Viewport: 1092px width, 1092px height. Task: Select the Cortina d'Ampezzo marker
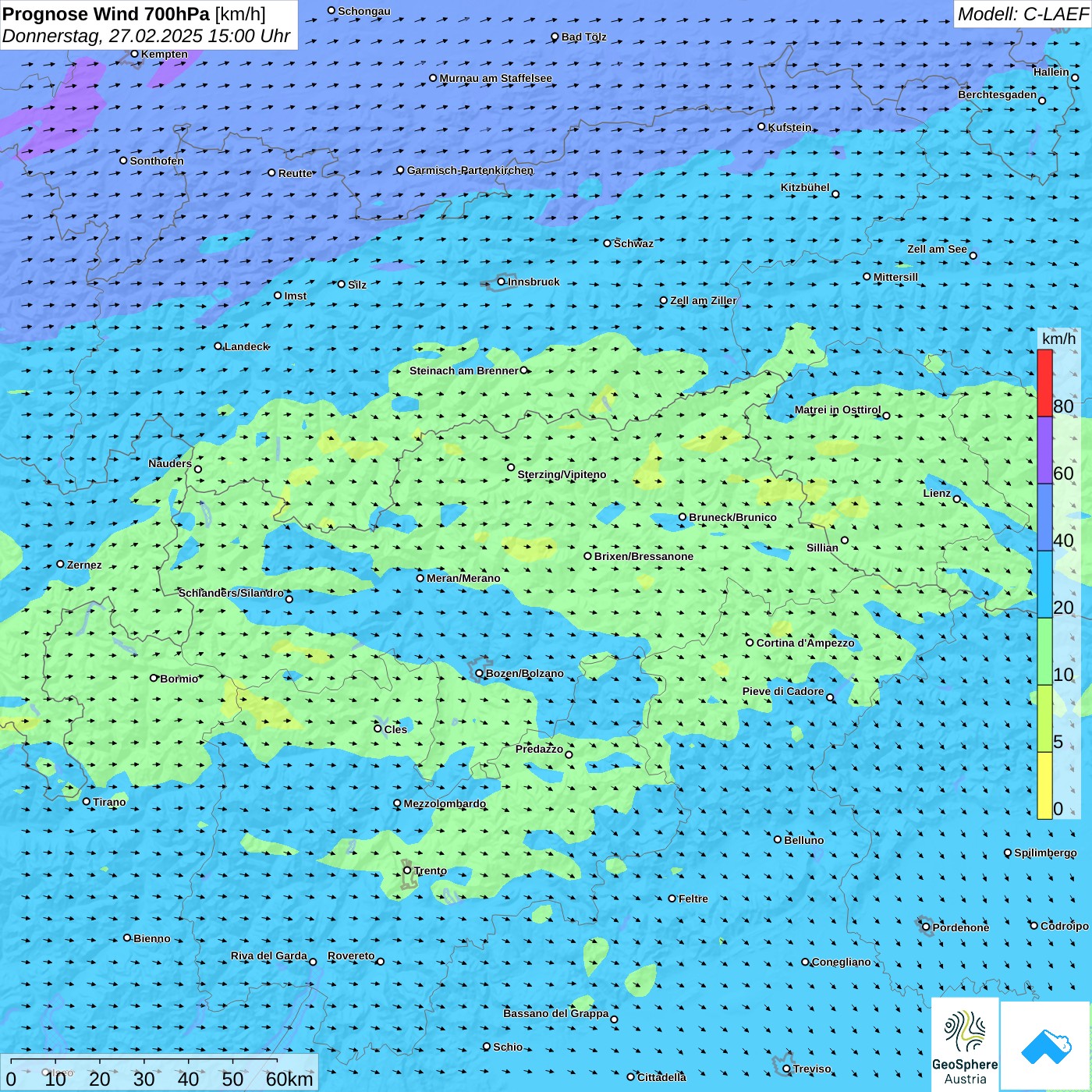click(750, 643)
